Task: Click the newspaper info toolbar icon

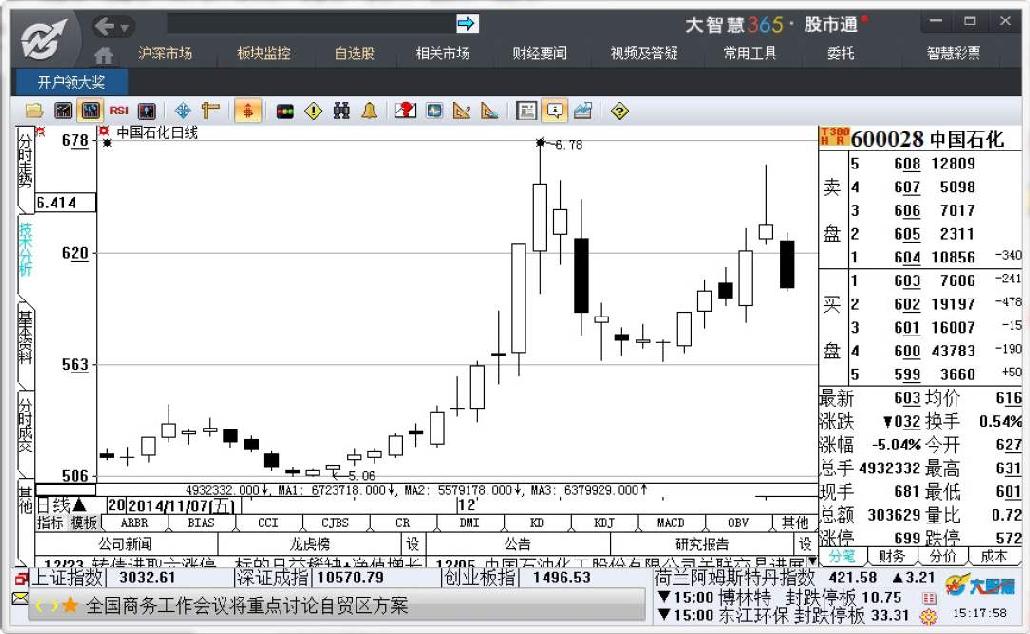Action: [x=527, y=111]
